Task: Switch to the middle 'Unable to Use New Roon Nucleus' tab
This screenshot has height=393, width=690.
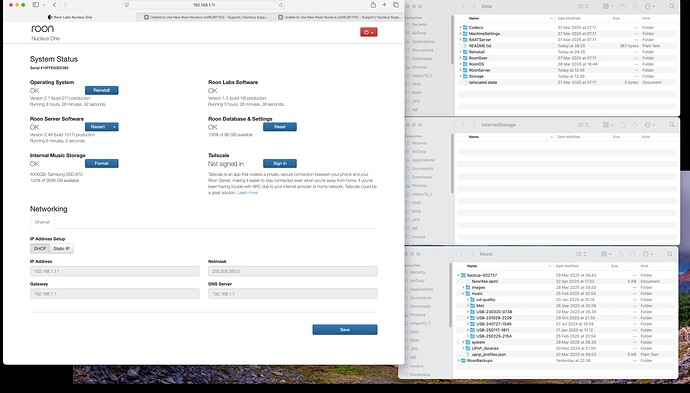Action: click(x=206, y=17)
